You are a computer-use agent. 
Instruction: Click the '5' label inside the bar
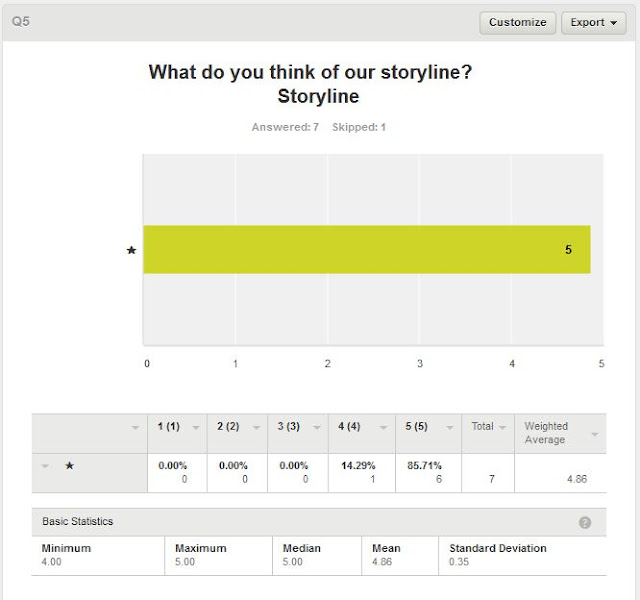(568, 249)
